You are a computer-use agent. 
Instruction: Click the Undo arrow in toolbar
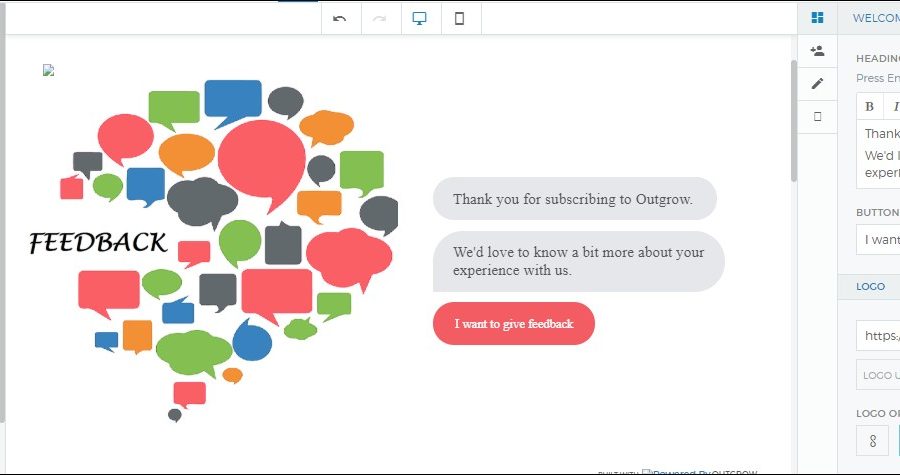340,18
